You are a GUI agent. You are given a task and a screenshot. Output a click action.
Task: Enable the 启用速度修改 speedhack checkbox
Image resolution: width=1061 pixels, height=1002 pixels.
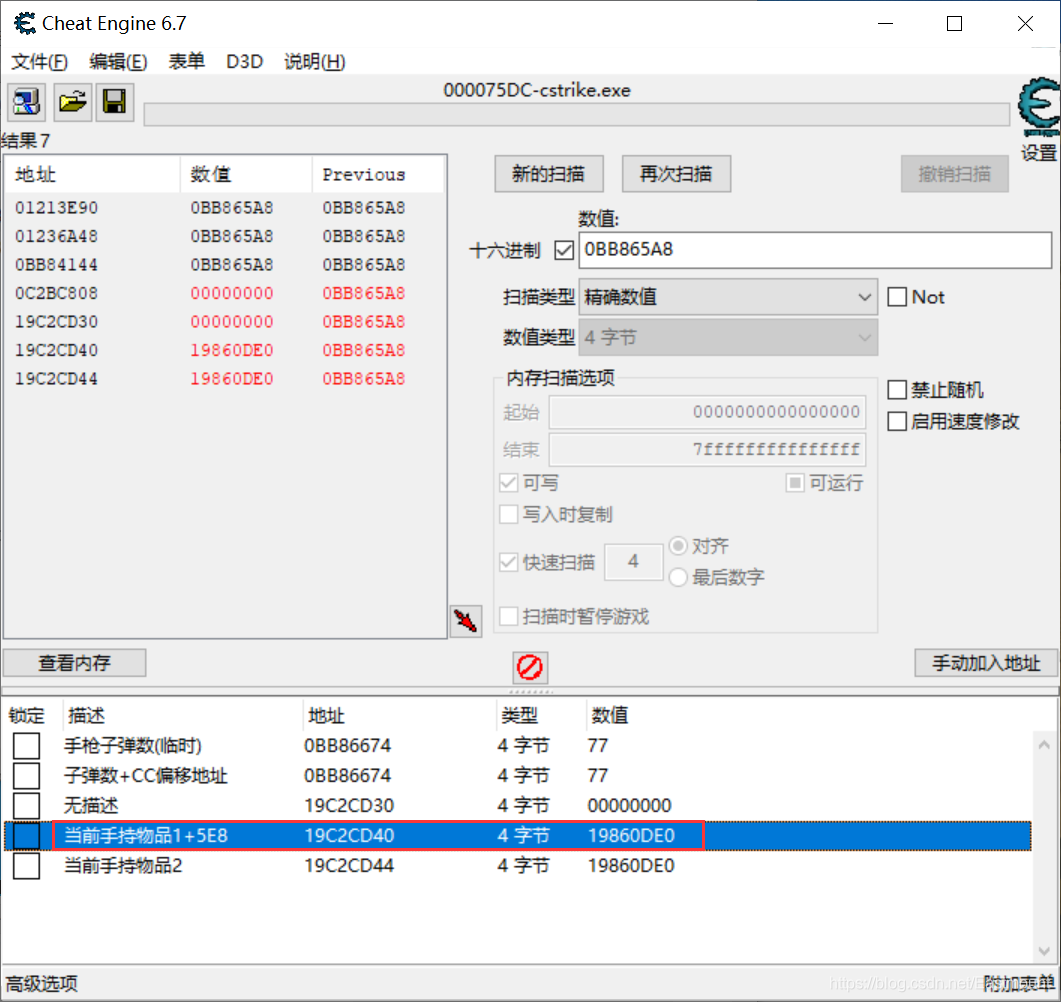pos(897,421)
